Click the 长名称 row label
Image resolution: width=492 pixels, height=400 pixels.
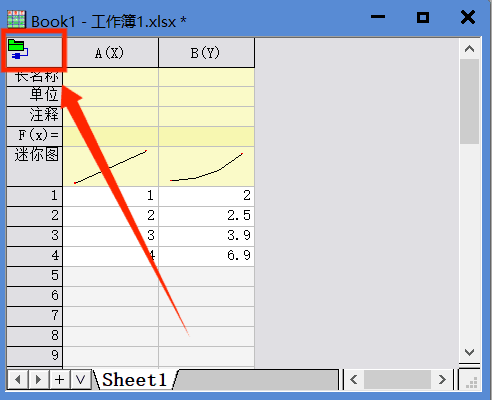point(35,77)
